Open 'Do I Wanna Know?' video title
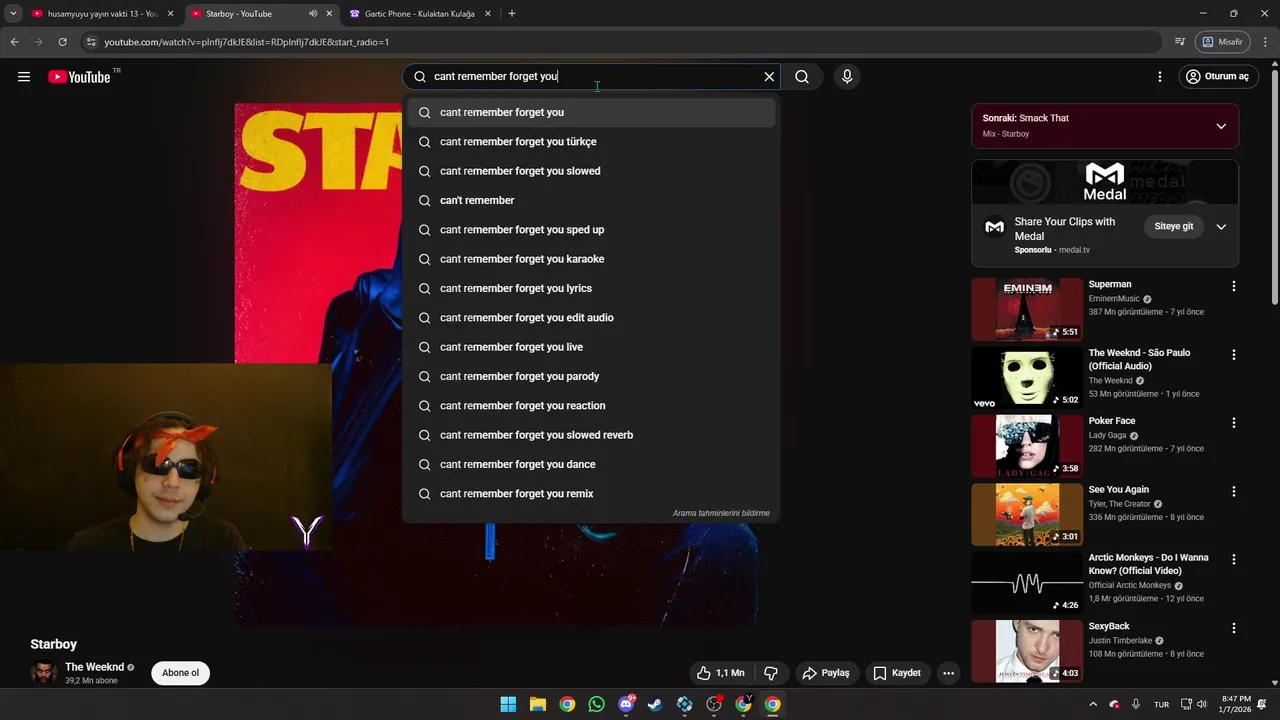Screen dimensions: 1280x720 [x=1148, y=564]
